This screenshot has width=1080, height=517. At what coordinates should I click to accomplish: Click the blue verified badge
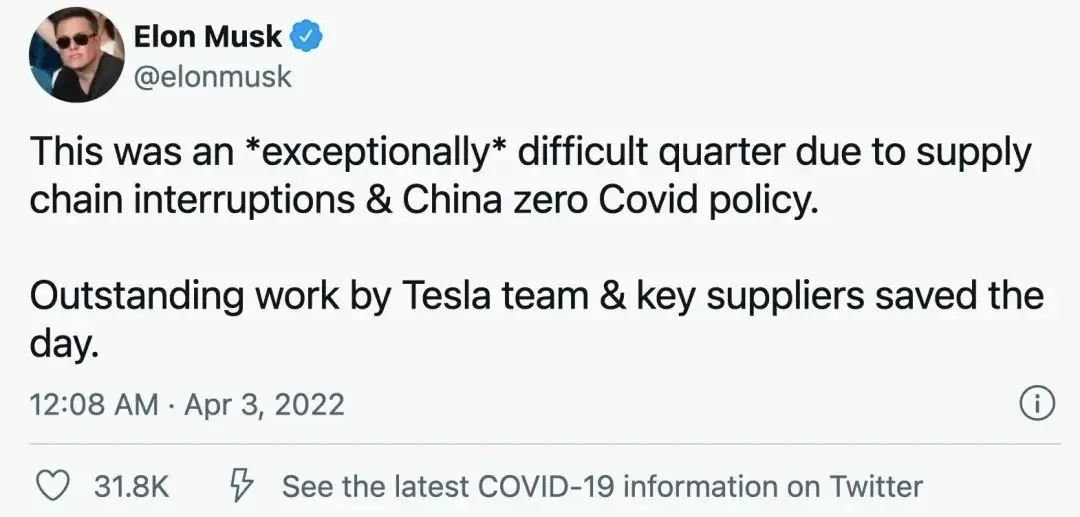point(306,38)
